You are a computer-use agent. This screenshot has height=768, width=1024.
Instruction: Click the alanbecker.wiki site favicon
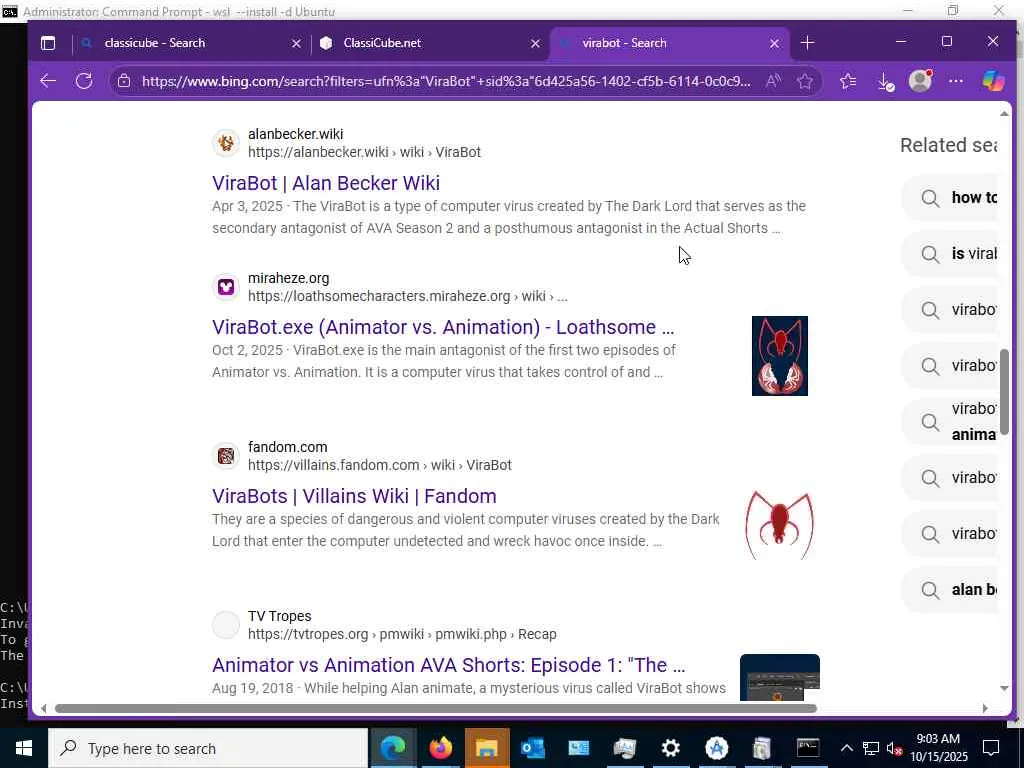coord(226,142)
